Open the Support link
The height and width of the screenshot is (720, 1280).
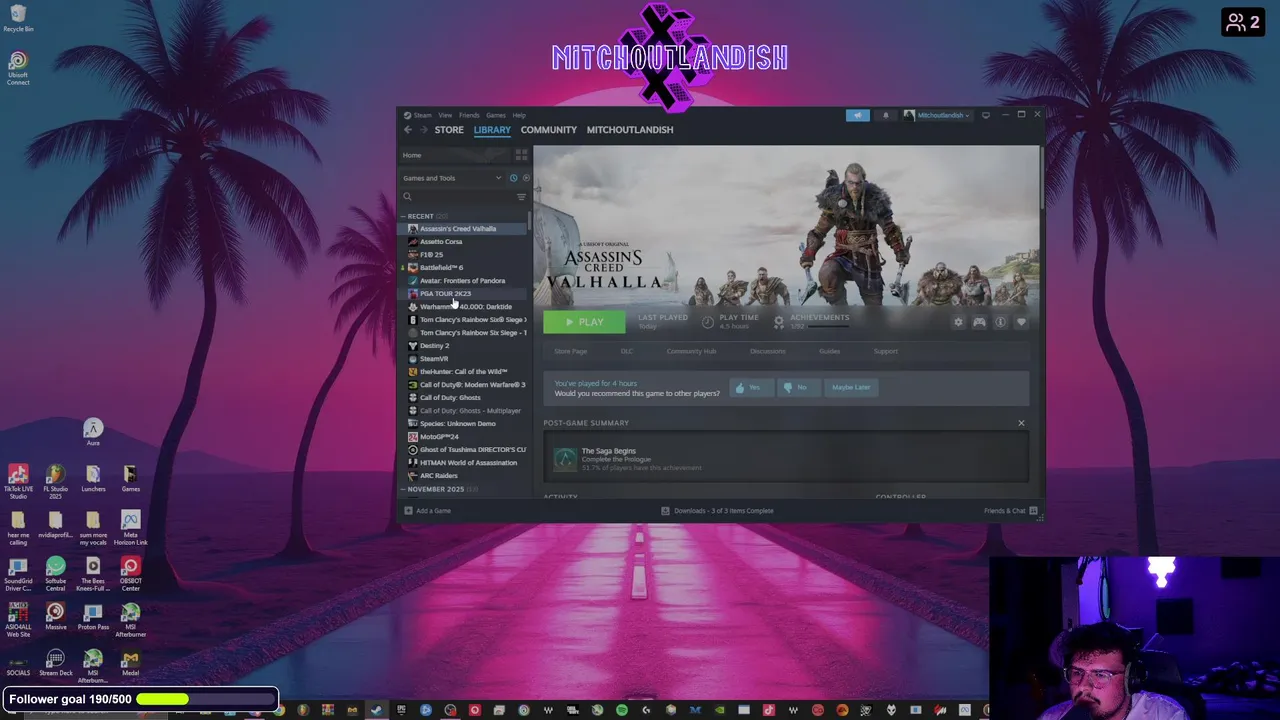(886, 351)
